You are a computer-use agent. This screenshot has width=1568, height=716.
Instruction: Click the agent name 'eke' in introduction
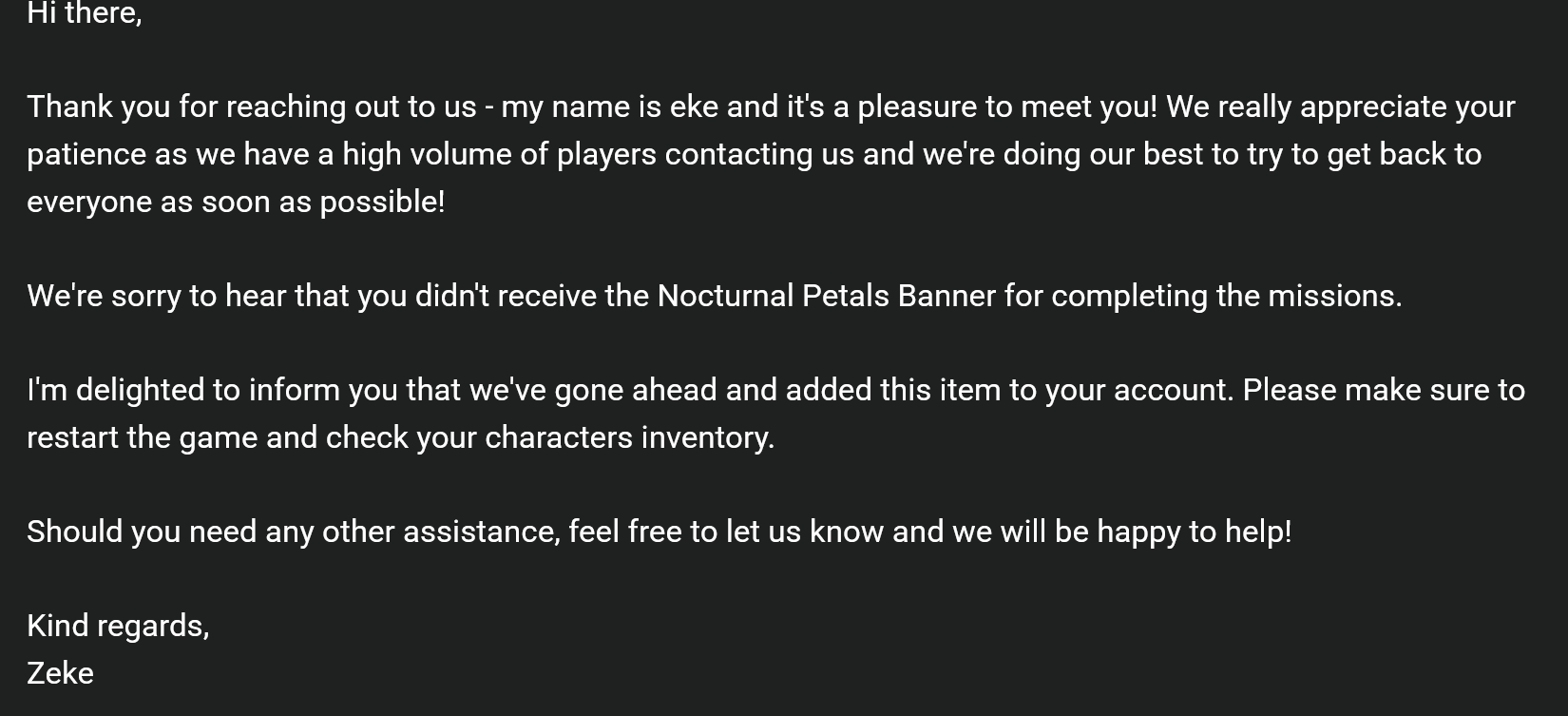[694, 106]
